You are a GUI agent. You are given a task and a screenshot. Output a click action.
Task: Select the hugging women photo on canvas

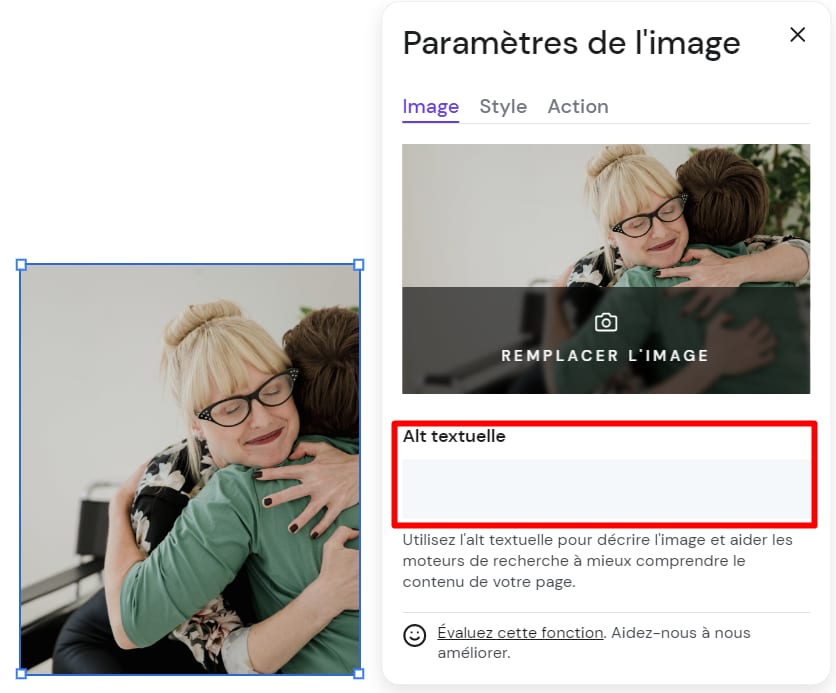[190, 469]
